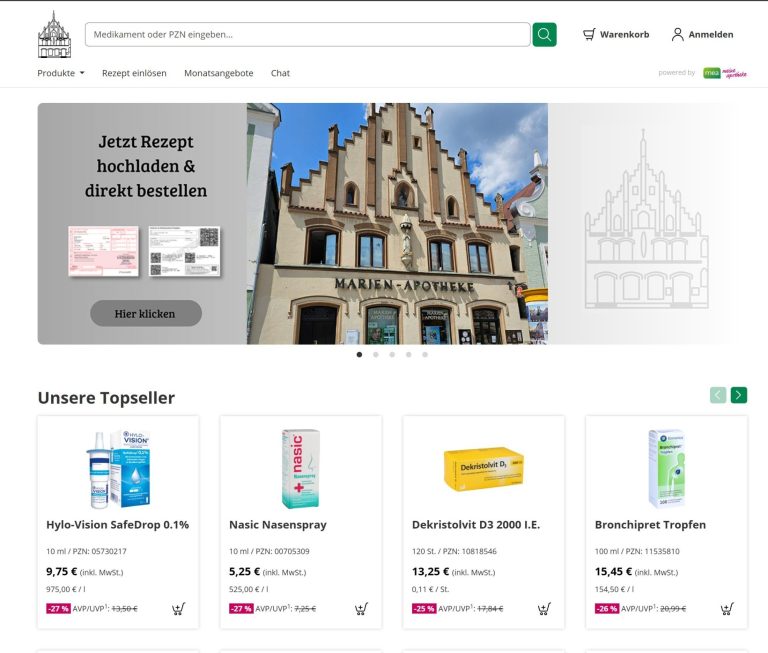Click PZN: 10818546 text

(x=470, y=551)
